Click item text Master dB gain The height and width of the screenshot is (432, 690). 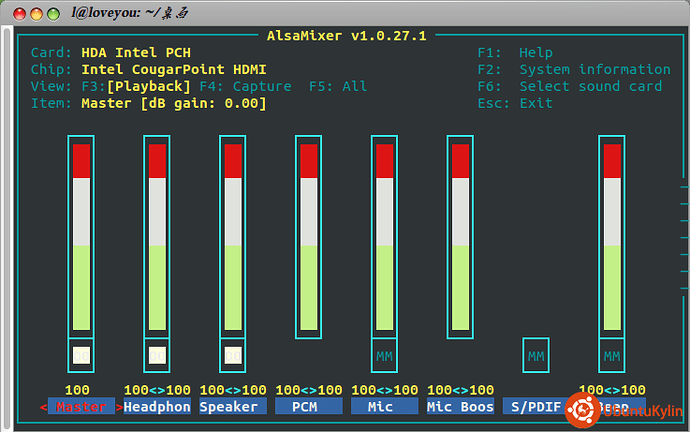[174, 103]
